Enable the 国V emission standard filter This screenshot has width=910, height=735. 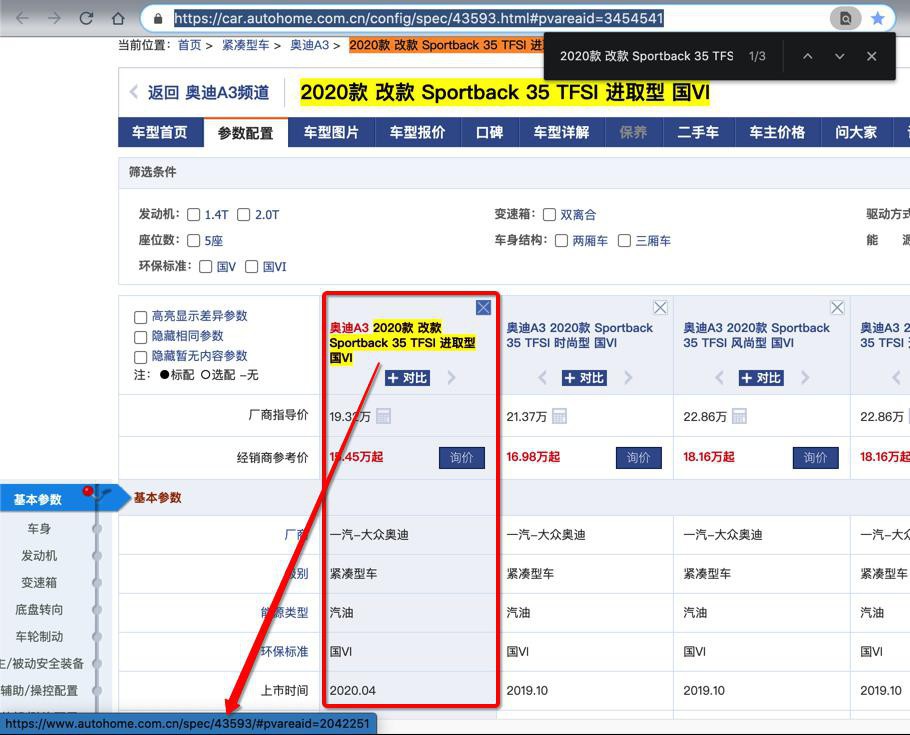coord(205,266)
